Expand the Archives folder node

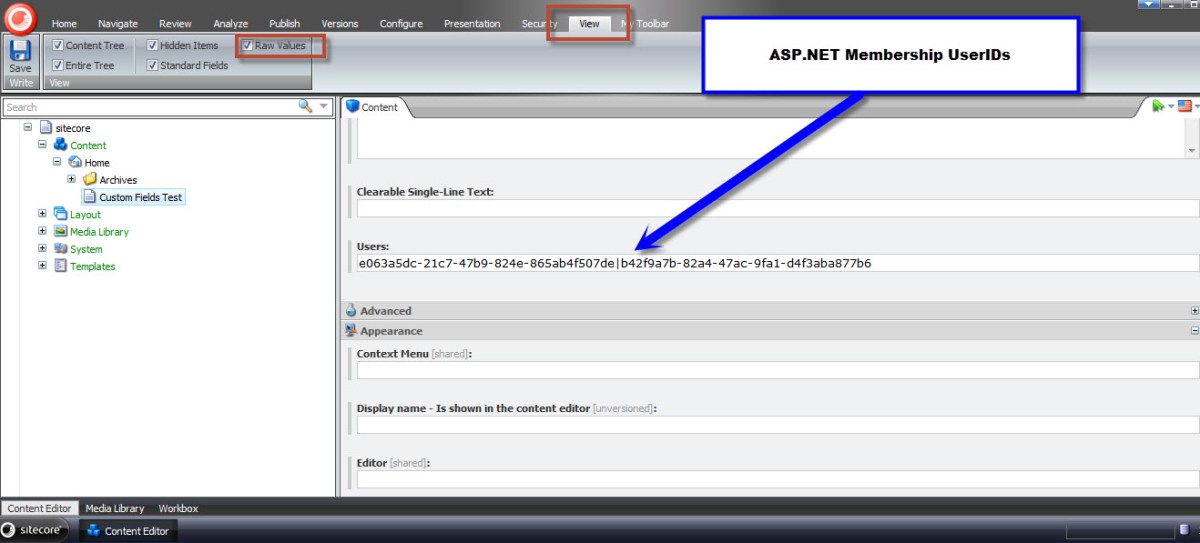tap(72, 179)
